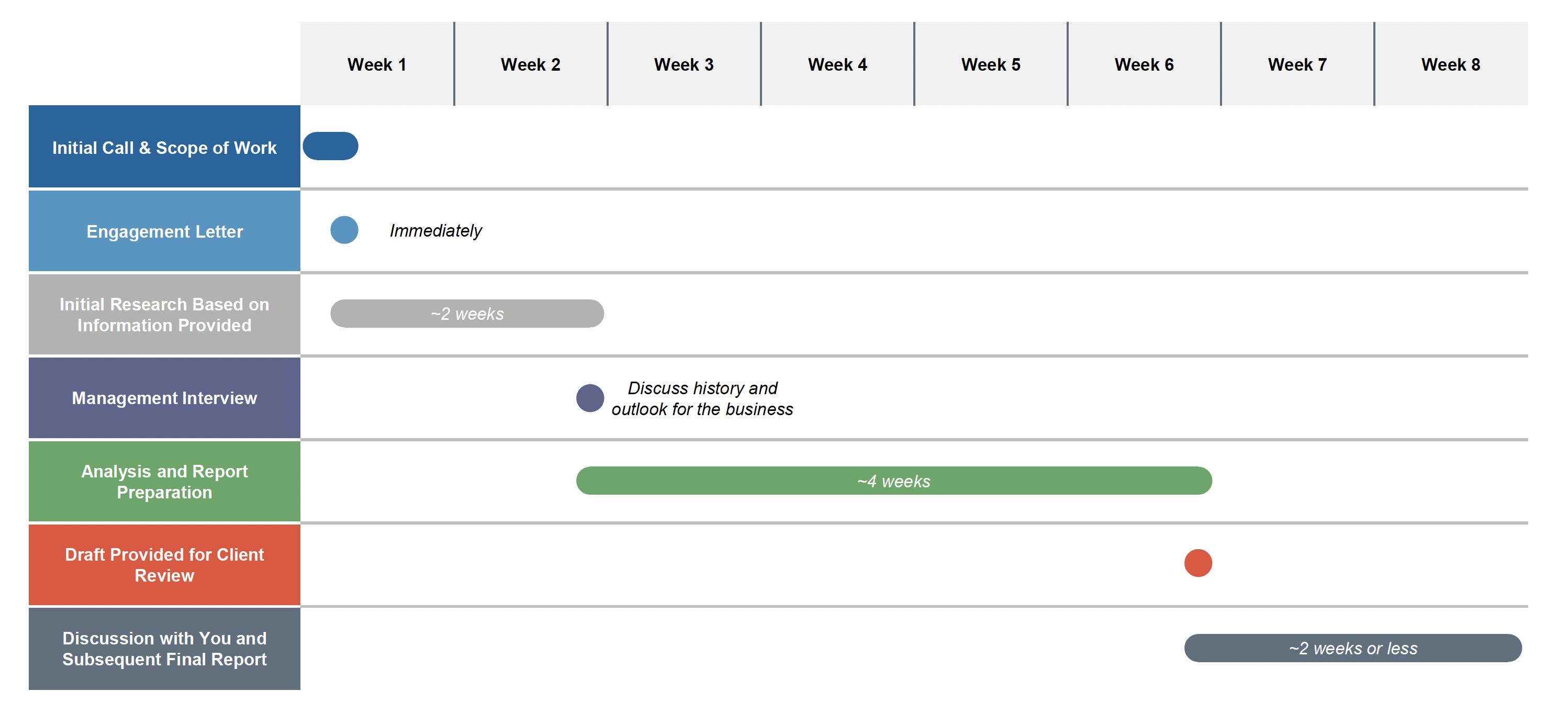Click the purple Management Interview milestone dot

click(590, 398)
